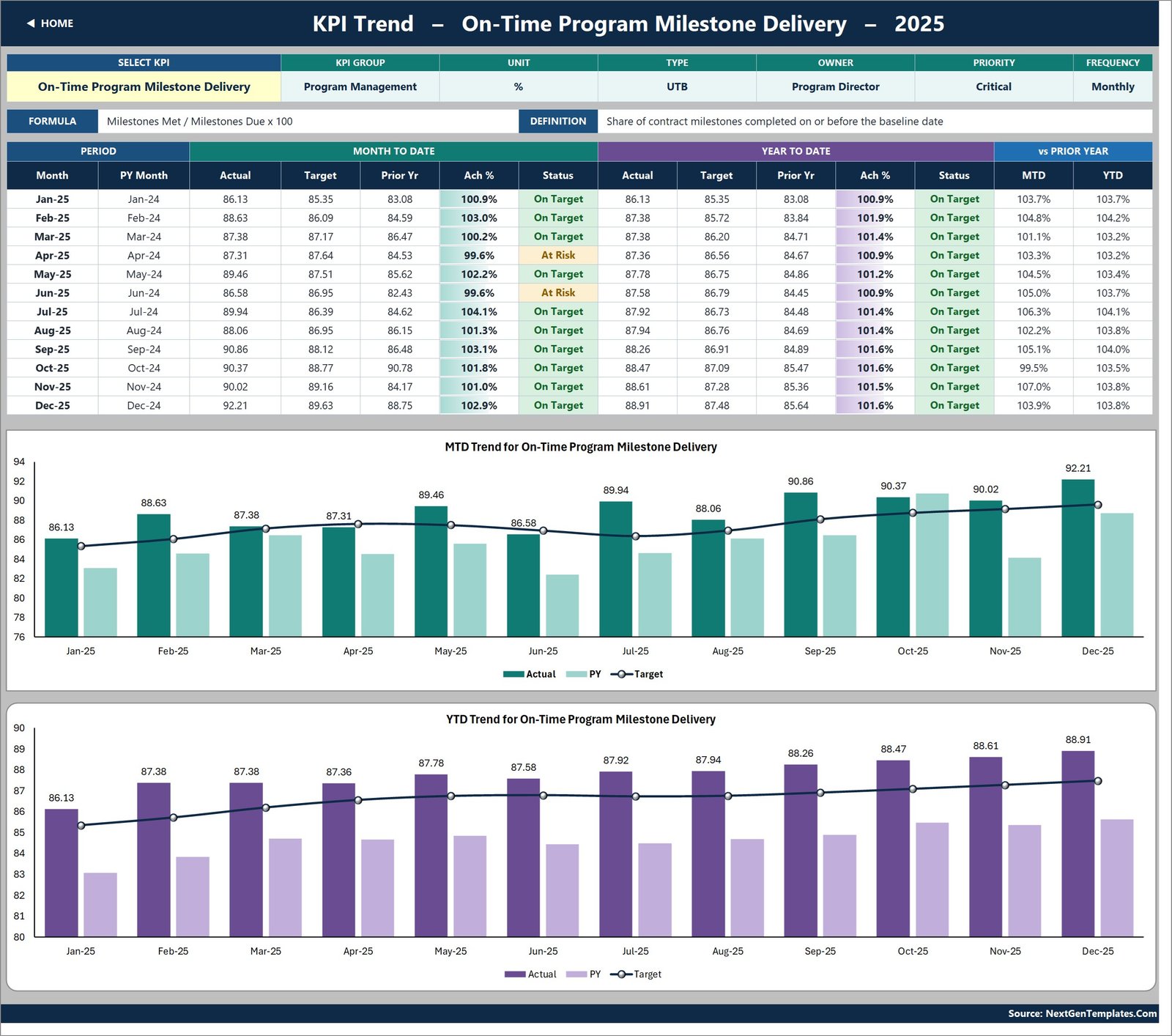Select the Apr-25 month row label
Viewport: 1172px width, 1036px height.
pos(53,256)
